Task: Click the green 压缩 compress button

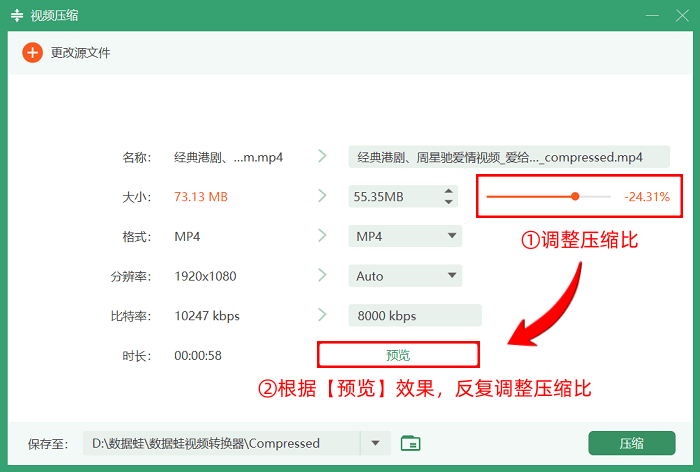Action: click(632, 443)
